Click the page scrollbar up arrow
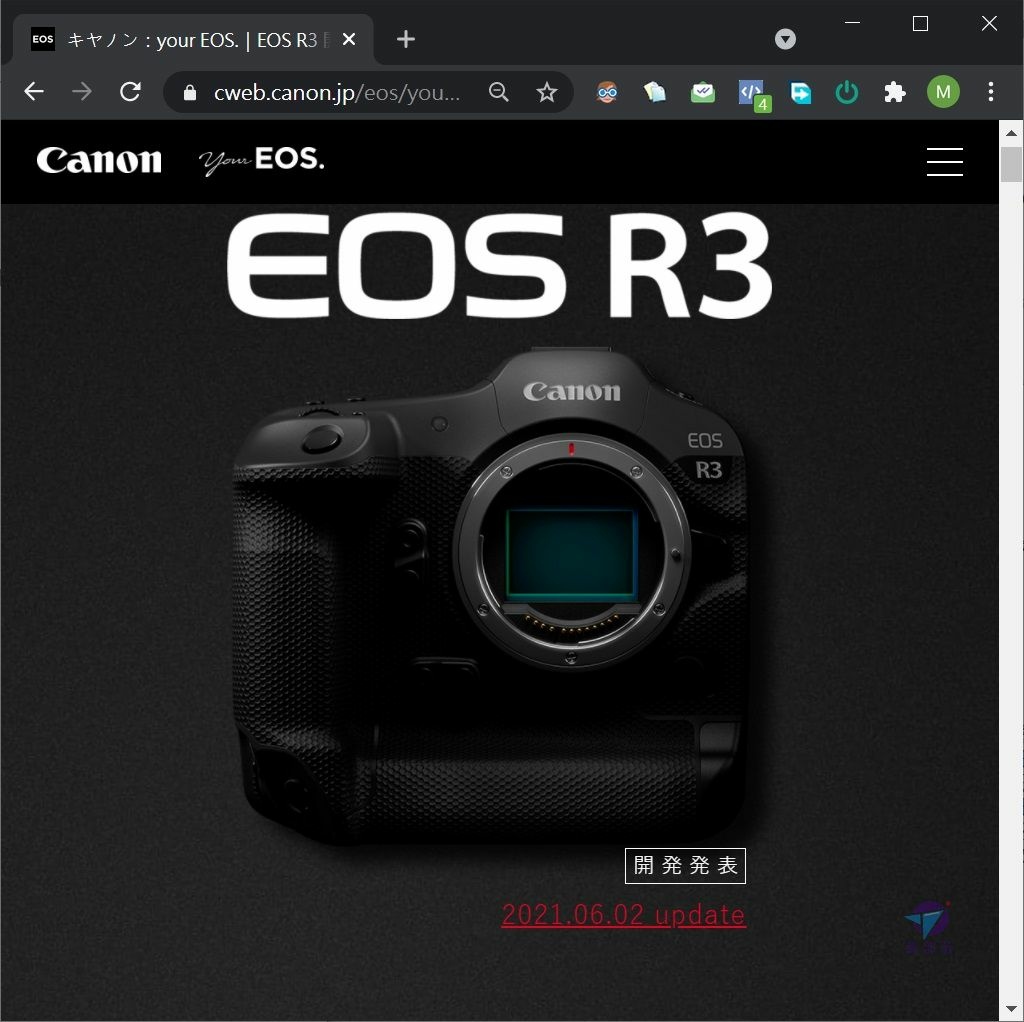Image resolution: width=1024 pixels, height=1022 pixels. 1011,133
